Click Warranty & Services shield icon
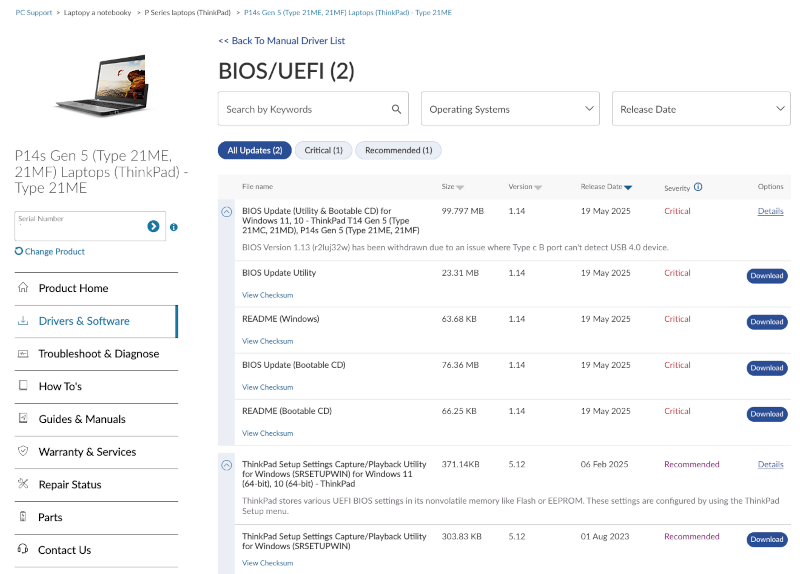This screenshot has width=800, height=574. point(23,451)
